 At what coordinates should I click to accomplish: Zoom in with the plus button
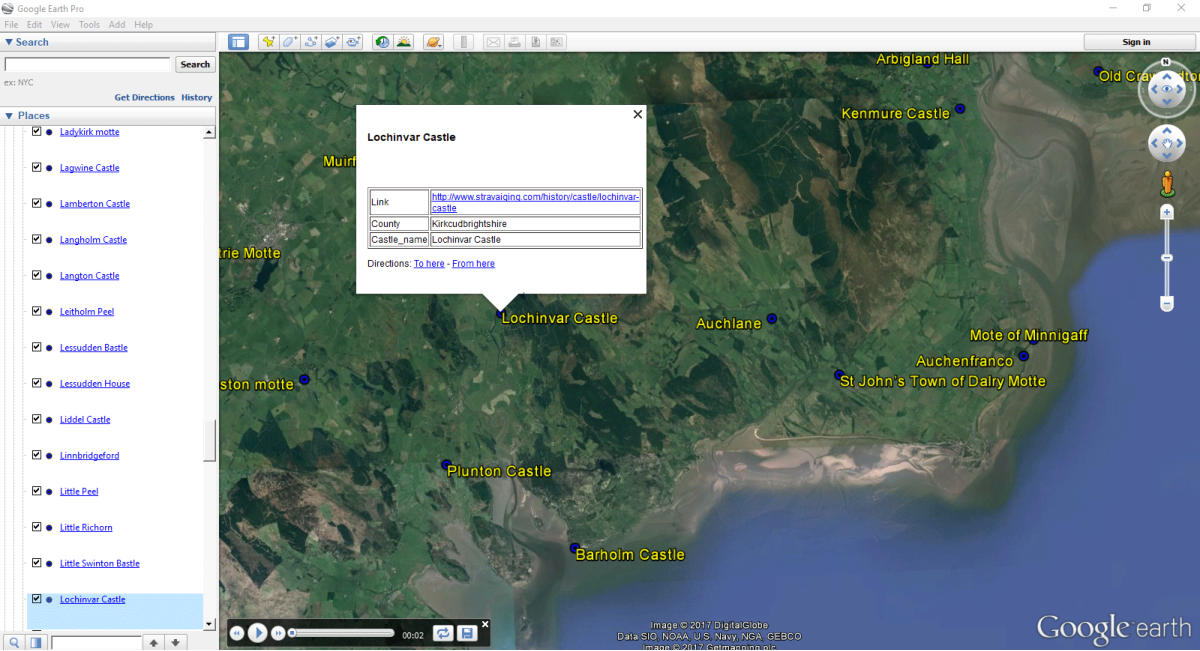[x=1166, y=212]
